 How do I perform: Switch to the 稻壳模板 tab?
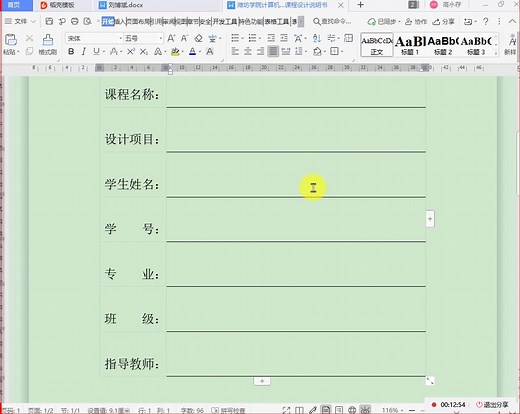click(57, 5)
